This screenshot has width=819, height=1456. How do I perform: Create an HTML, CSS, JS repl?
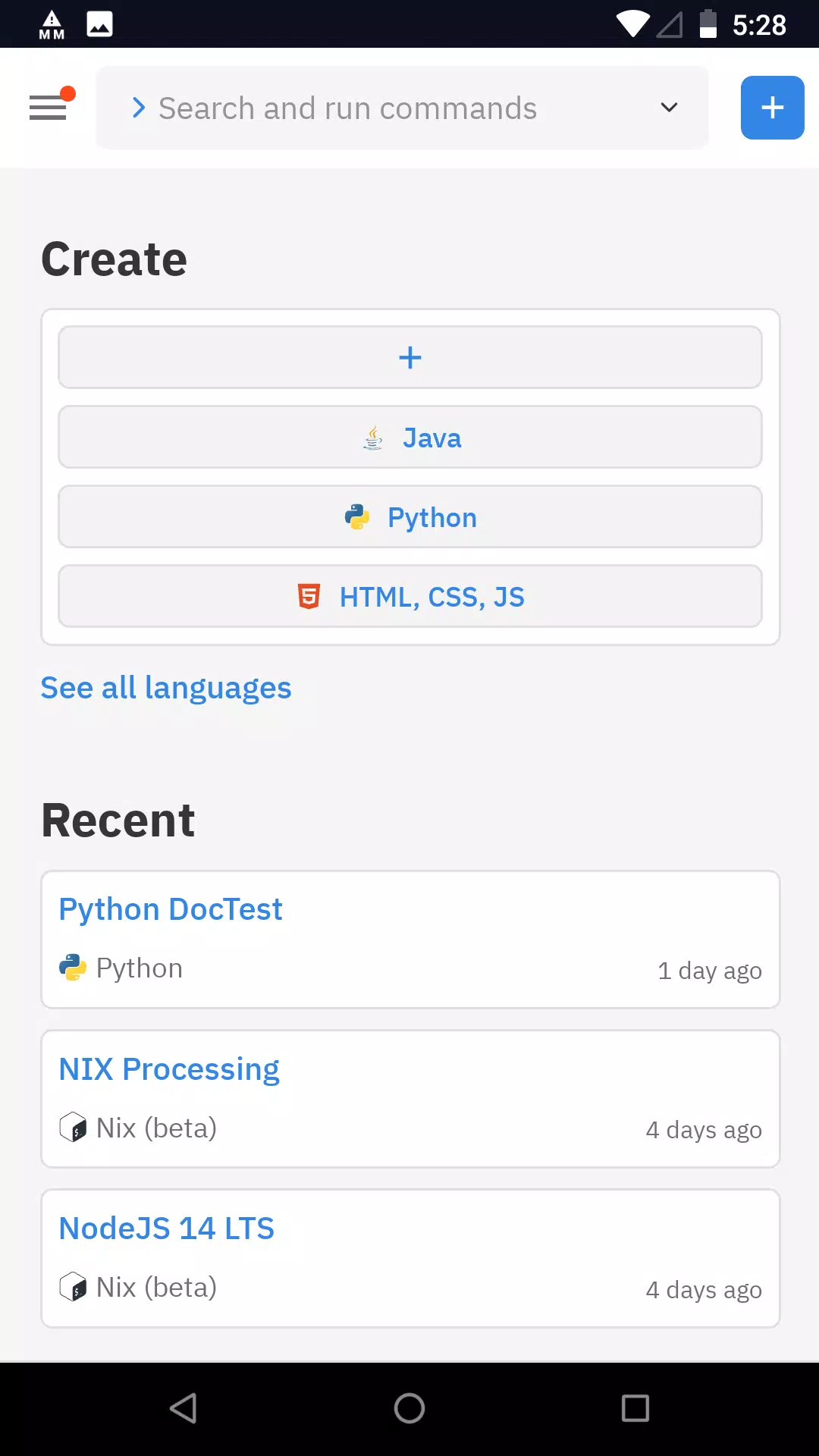pos(410,596)
